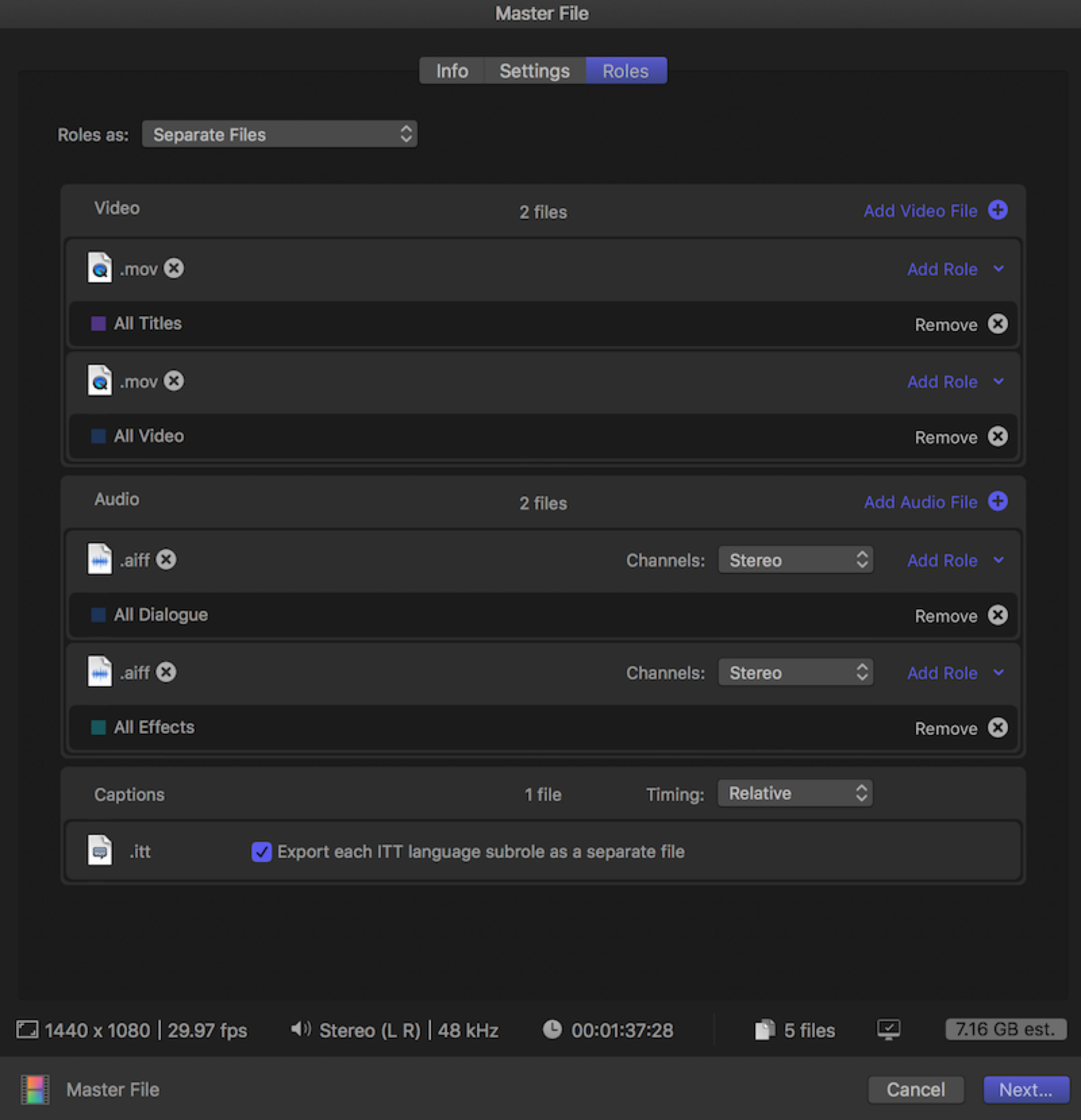The image size is (1081, 1120).
Task: Click the purple All Titles color swatch
Action: pos(98,324)
